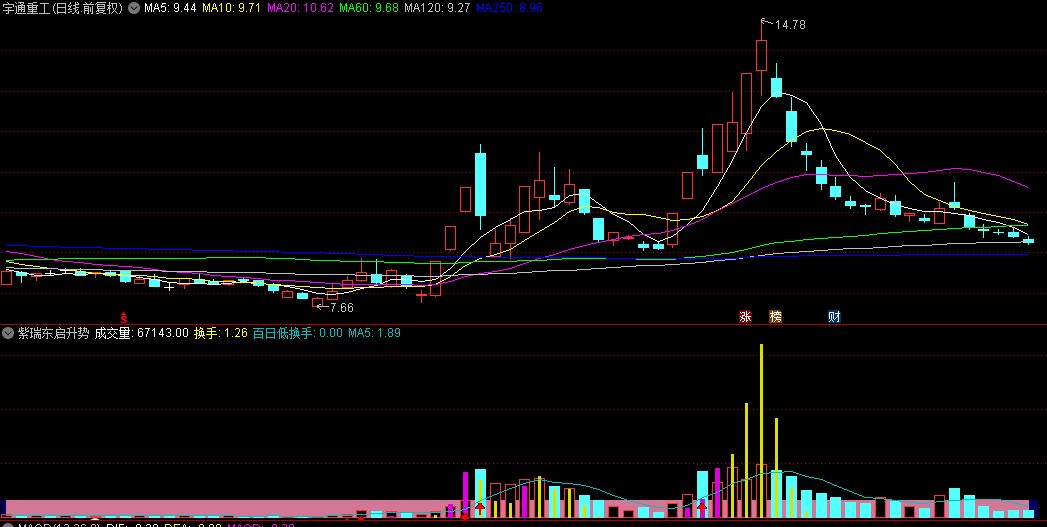This screenshot has height=527, width=1047.
Task: Select the MA20: 10.62 label
Action: point(300,8)
